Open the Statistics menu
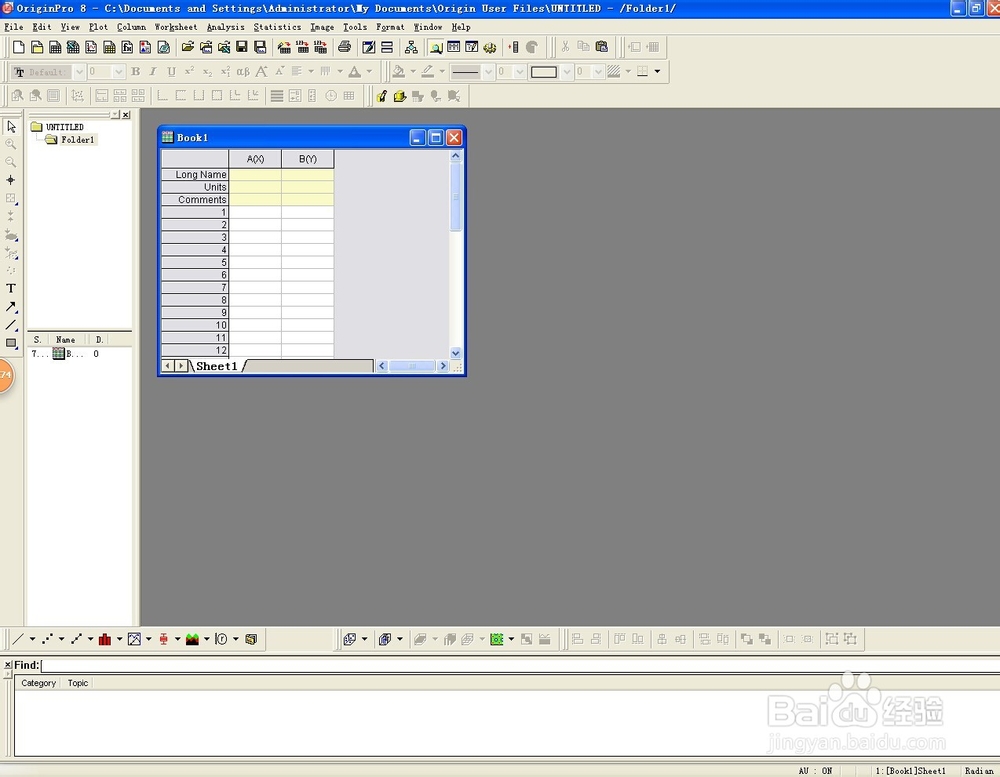The width and height of the screenshot is (1000, 777). [x=277, y=27]
